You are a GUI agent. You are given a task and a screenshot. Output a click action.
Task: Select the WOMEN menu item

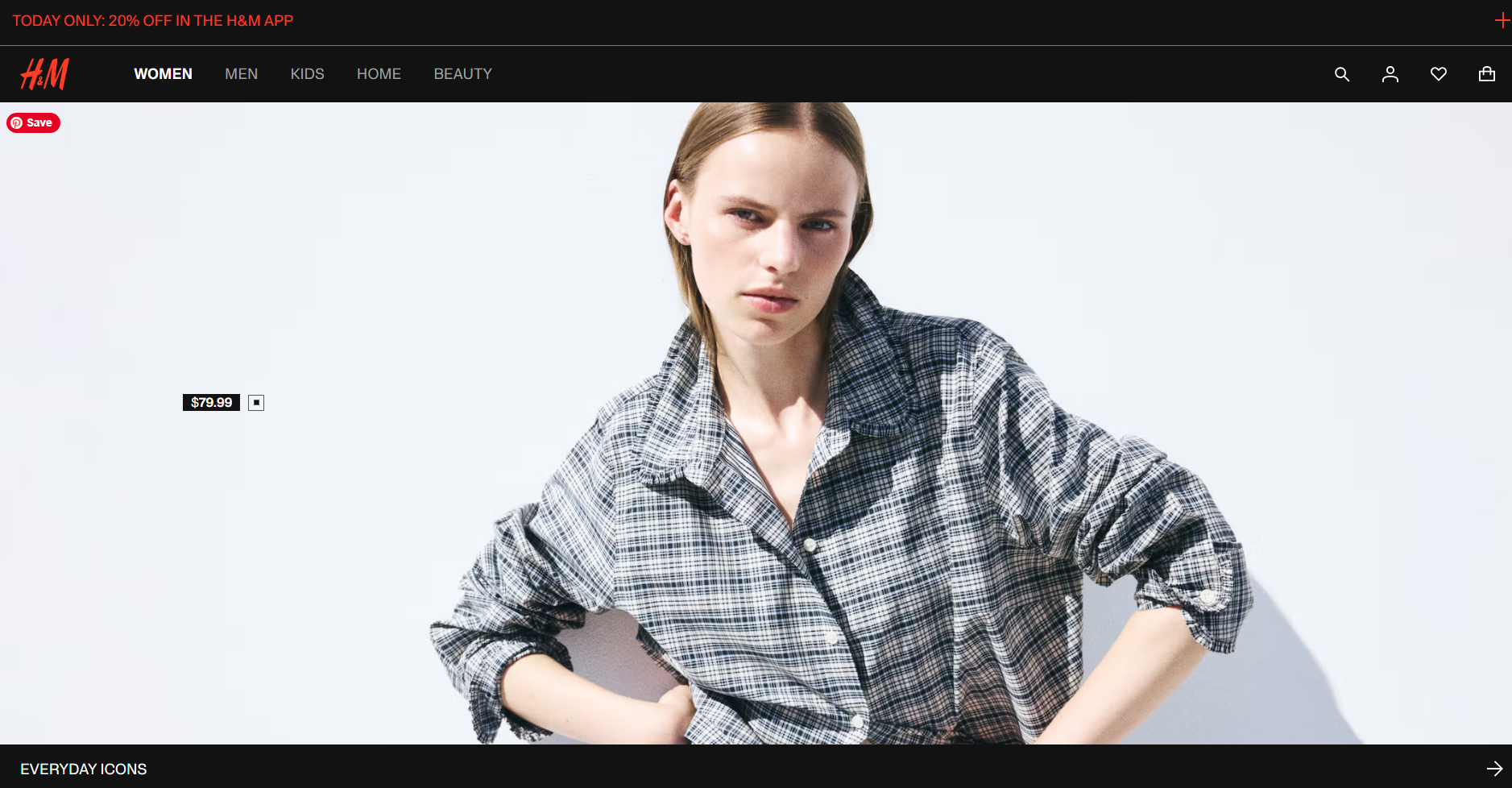pos(163,74)
